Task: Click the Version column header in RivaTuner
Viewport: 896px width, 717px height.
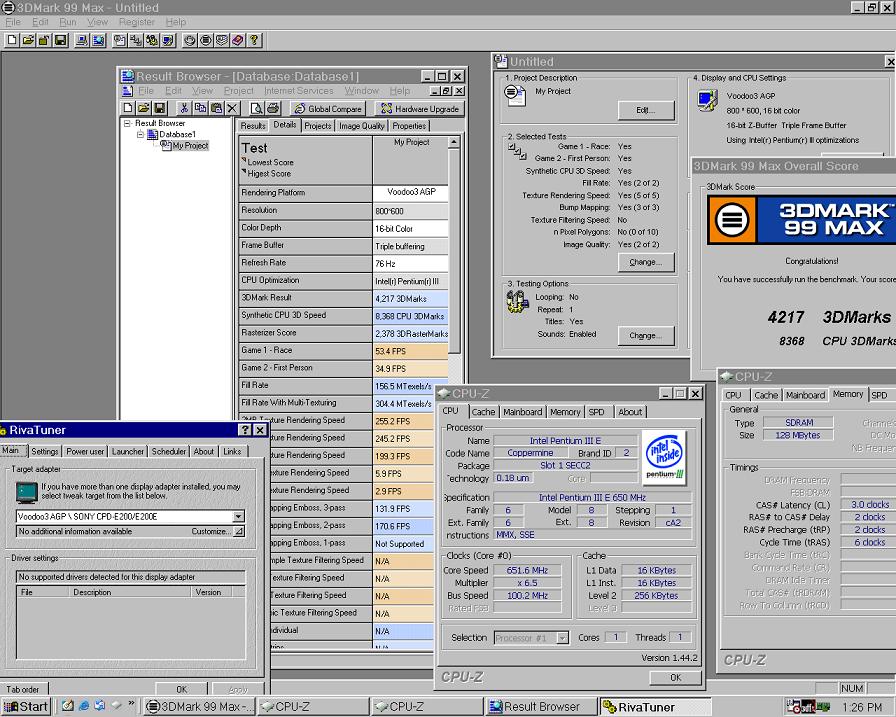Action: tap(211, 592)
